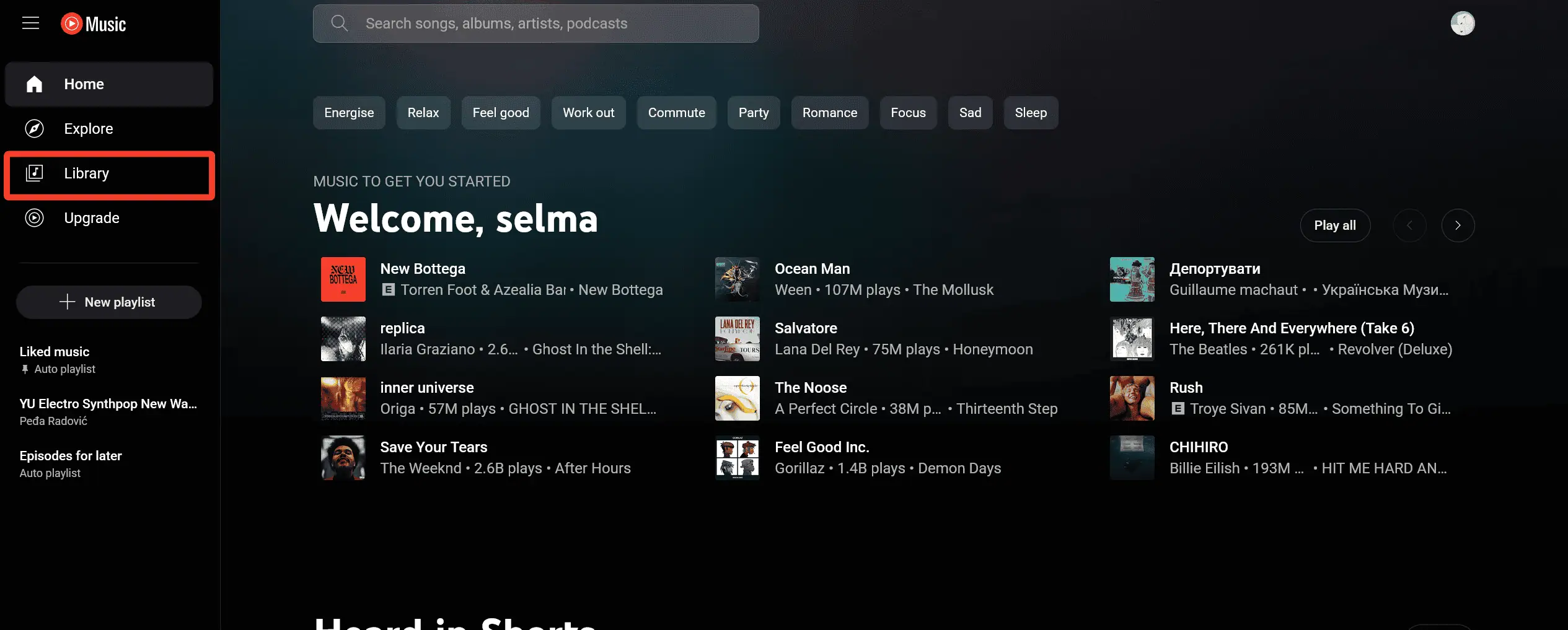
Task: Select the Energise mood chip
Action: tap(349, 113)
